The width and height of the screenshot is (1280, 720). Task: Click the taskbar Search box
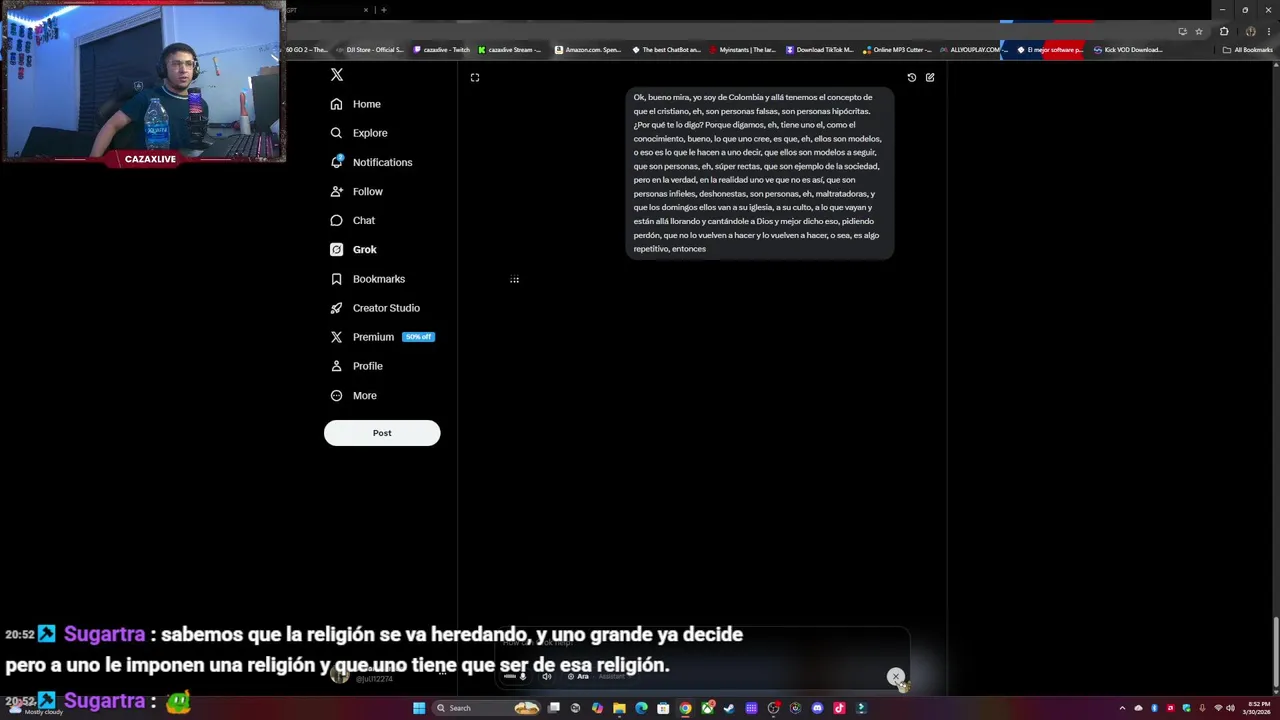click(486, 708)
